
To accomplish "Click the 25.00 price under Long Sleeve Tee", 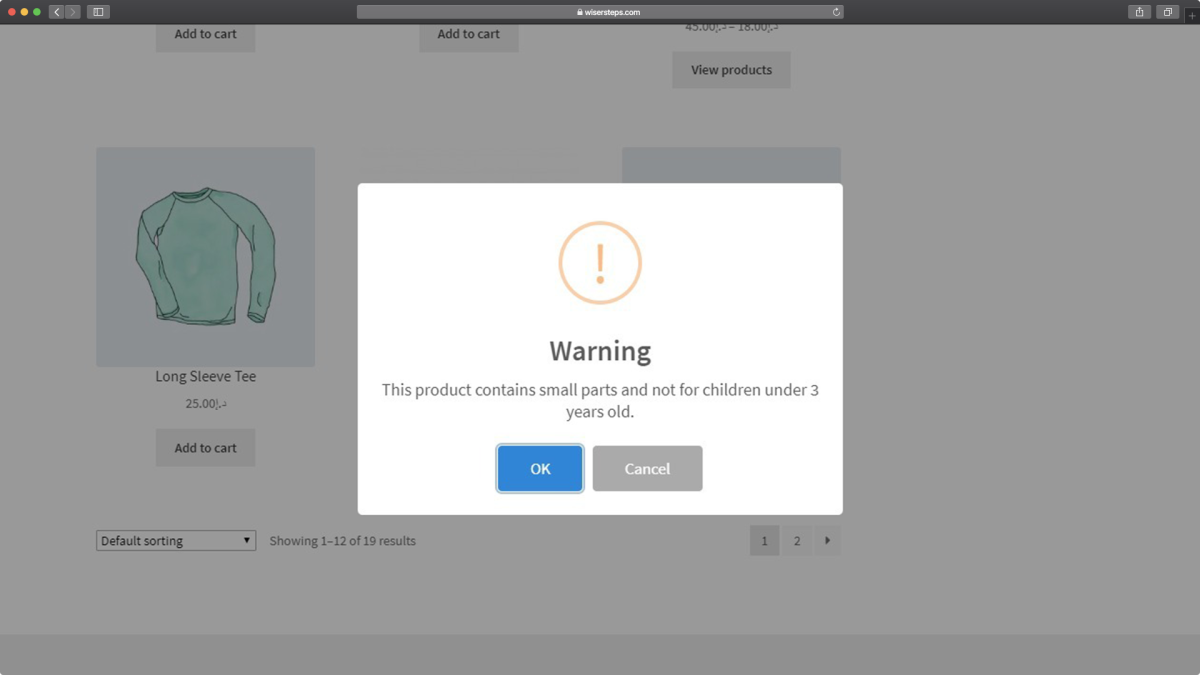I will point(205,403).
